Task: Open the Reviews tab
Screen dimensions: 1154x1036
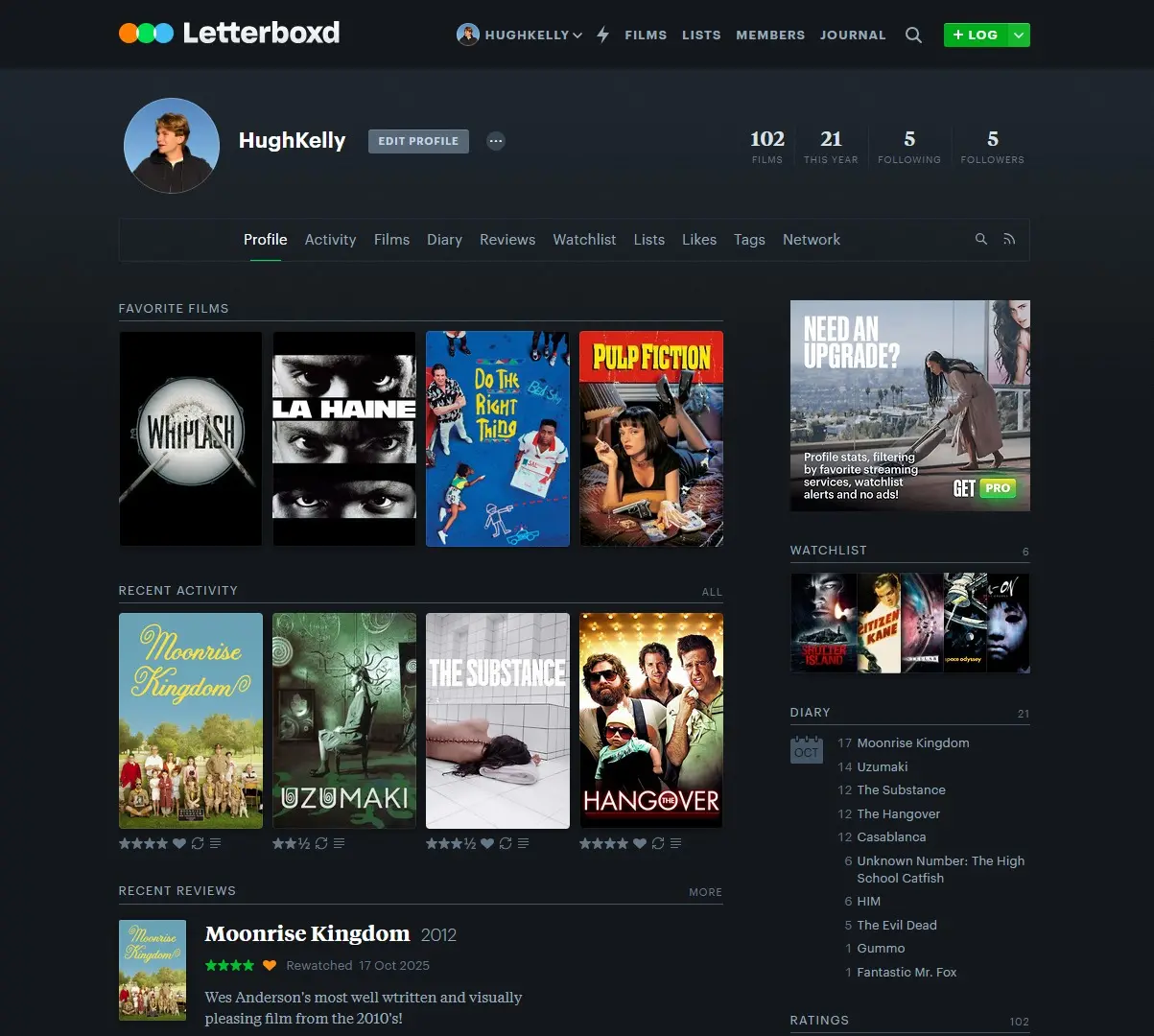Action: point(507,240)
